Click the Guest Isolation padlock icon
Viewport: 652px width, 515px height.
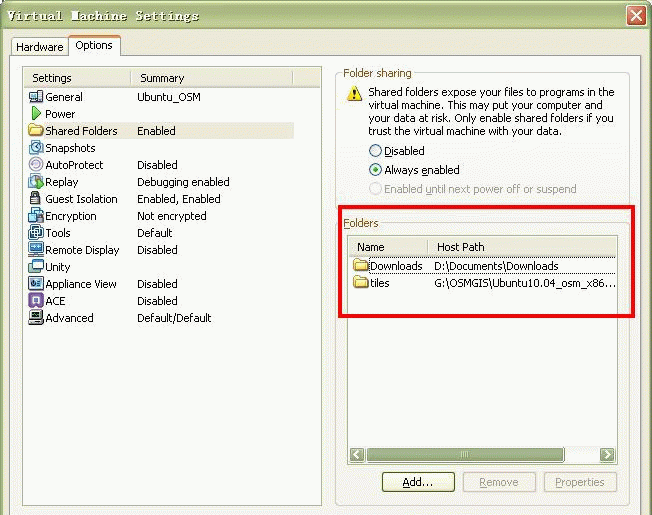point(35,198)
